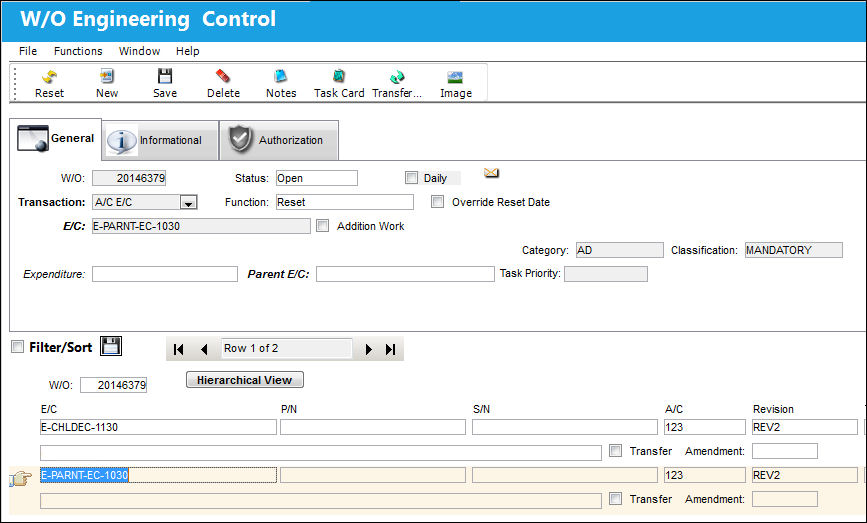Open the Window menu
Image resolution: width=867 pixels, height=523 pixels.
point(139,51)
